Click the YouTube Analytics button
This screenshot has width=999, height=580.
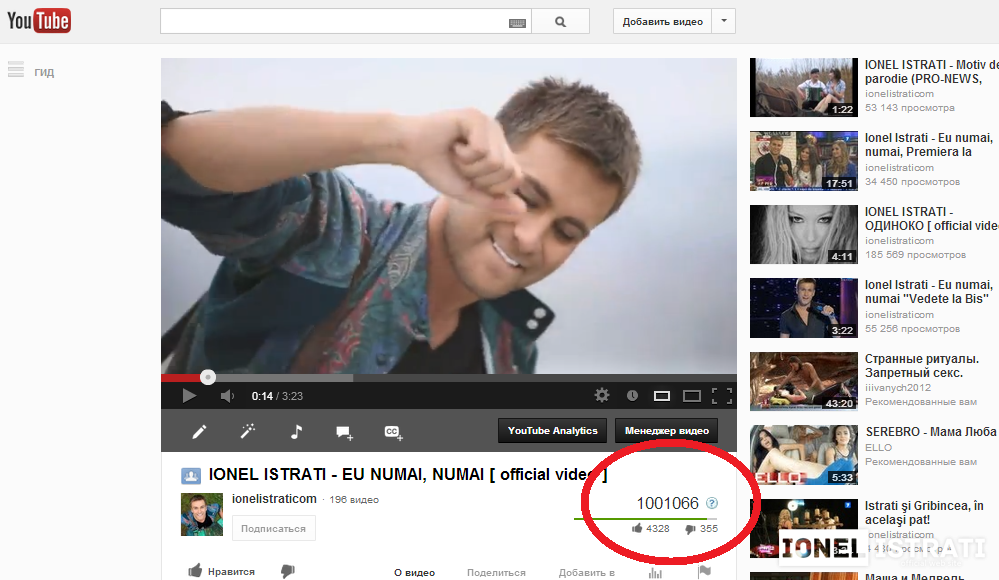point(552,431)
